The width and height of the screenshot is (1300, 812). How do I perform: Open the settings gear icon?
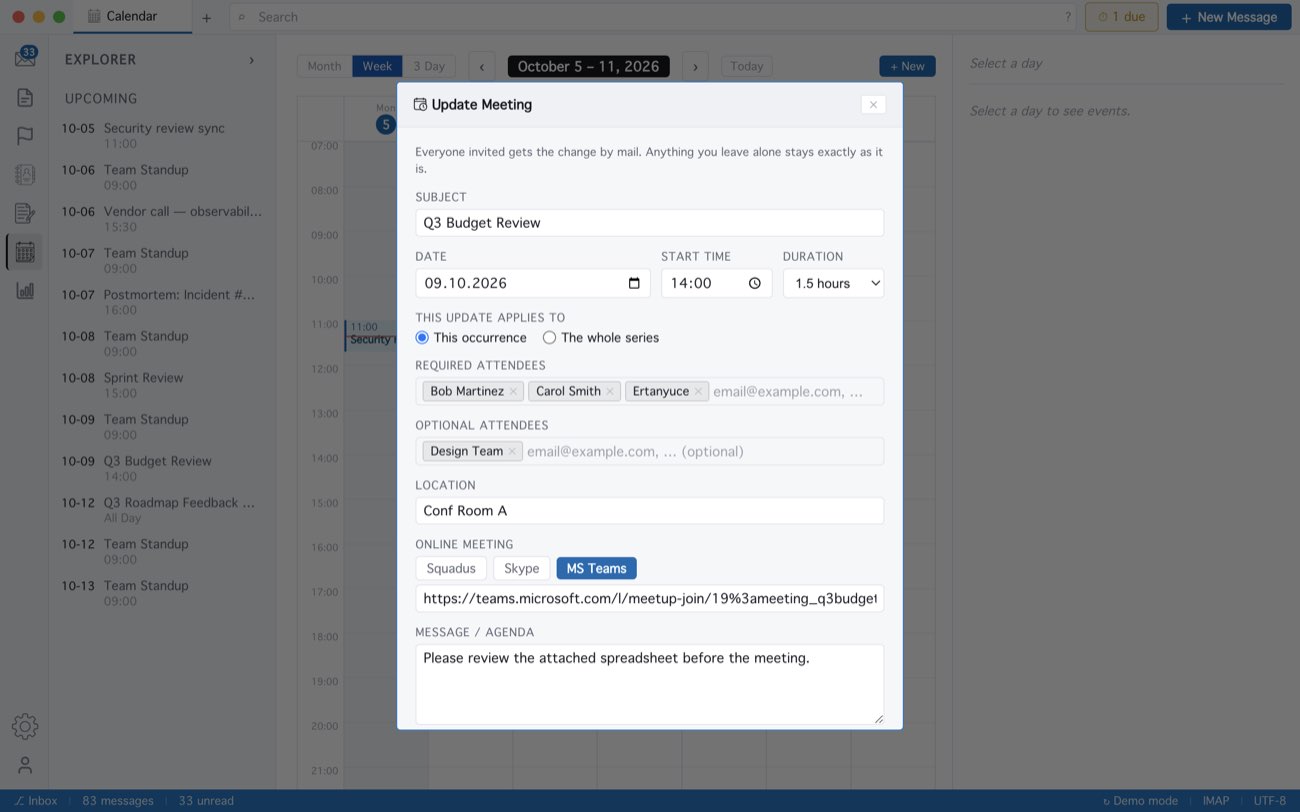[25, 726]
